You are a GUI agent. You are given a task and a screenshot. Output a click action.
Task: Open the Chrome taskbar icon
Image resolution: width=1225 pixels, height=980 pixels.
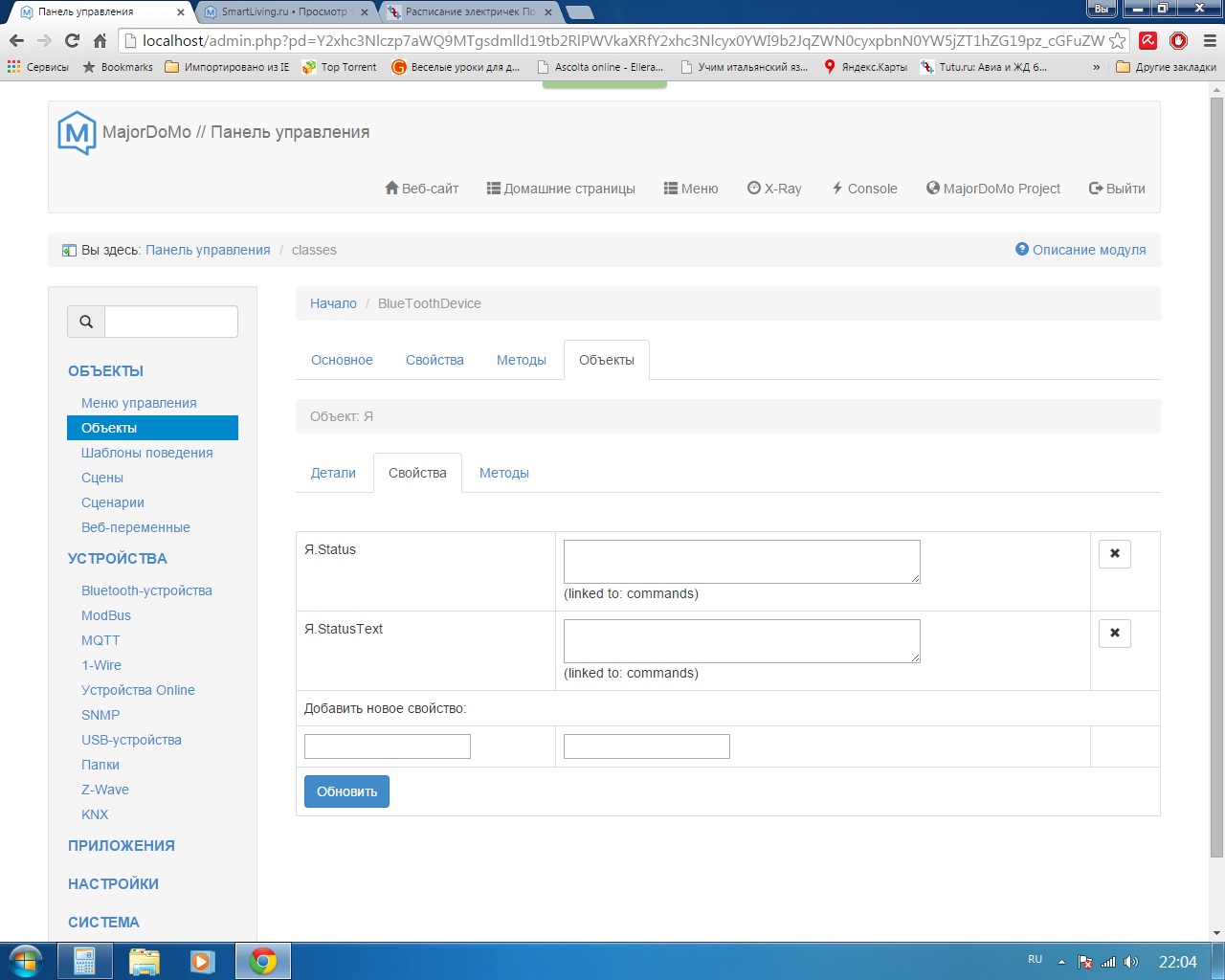click(263, 961)
